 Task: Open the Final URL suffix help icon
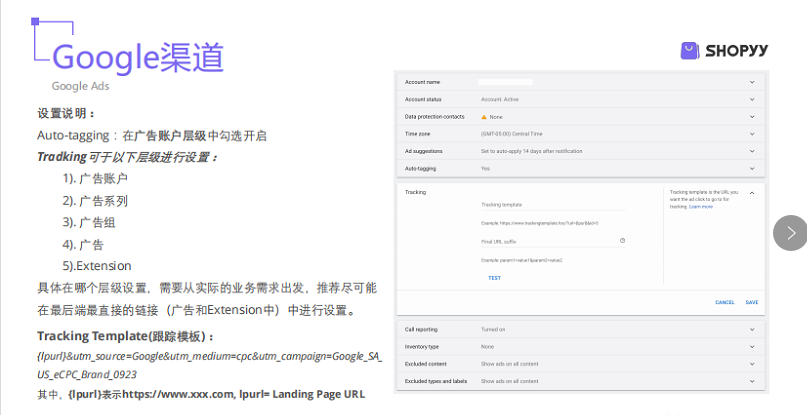(622, 240)
